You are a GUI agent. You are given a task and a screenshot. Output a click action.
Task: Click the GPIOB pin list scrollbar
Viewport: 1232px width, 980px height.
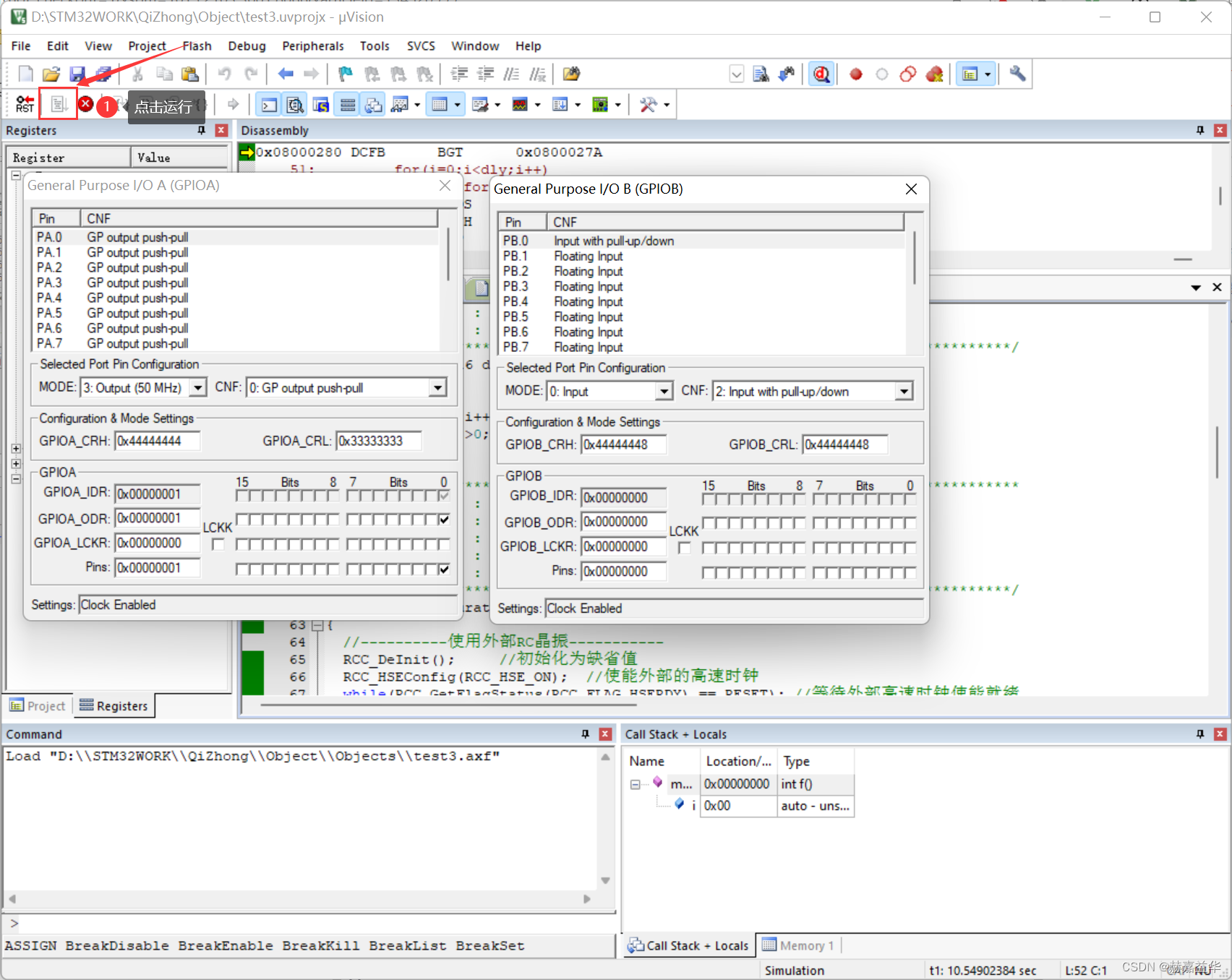pyautogui.click(x=915, y=257)
